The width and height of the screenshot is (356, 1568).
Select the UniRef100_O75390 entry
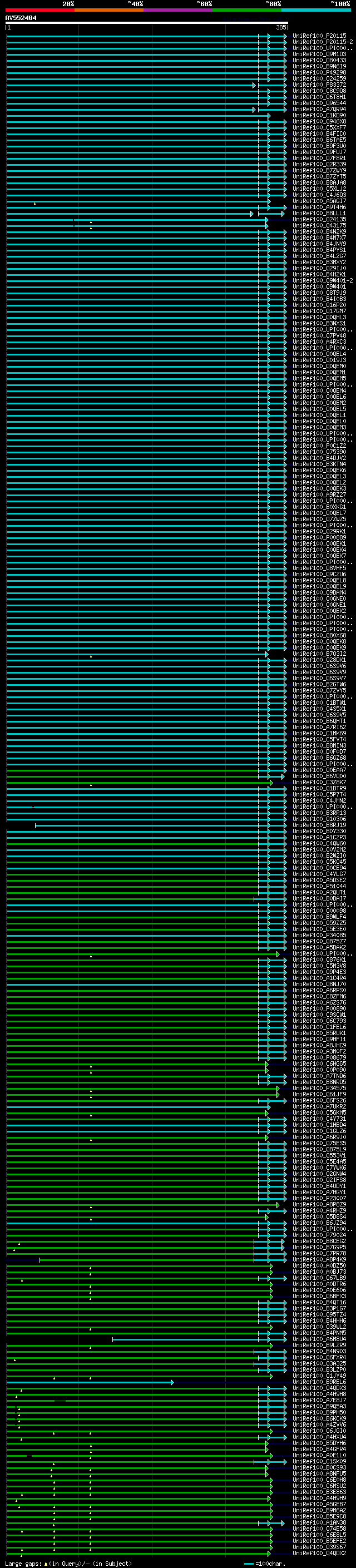319,452
